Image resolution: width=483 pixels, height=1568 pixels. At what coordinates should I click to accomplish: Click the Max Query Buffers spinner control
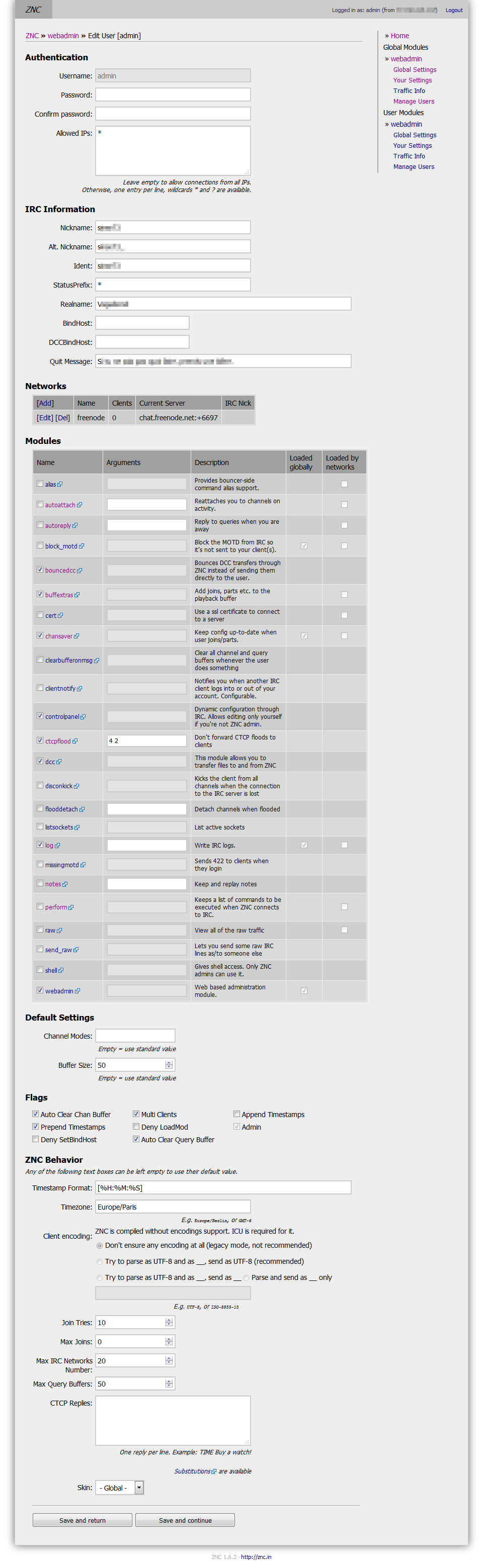(x=170, y=1384)
